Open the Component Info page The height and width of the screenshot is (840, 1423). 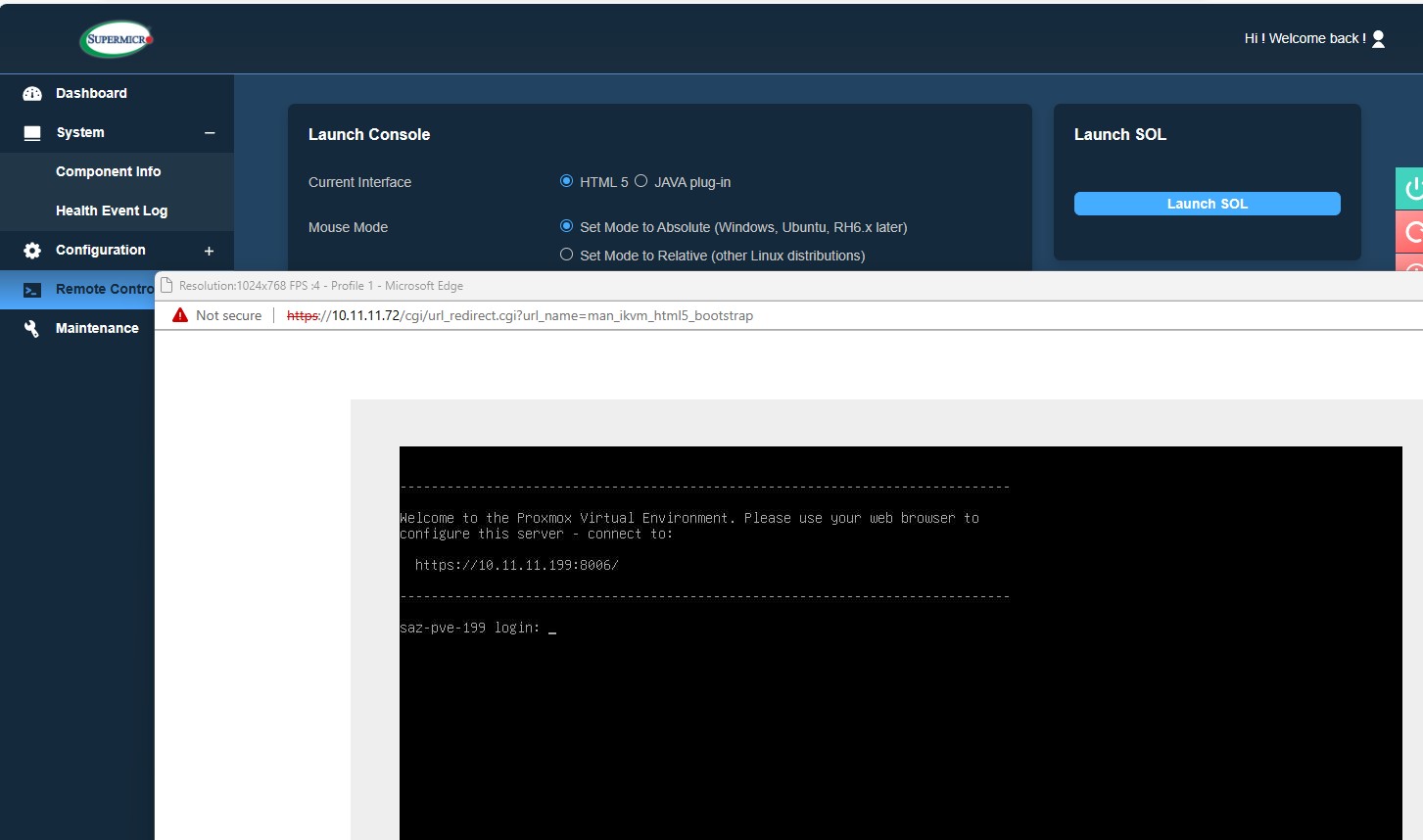coord(108,171)
